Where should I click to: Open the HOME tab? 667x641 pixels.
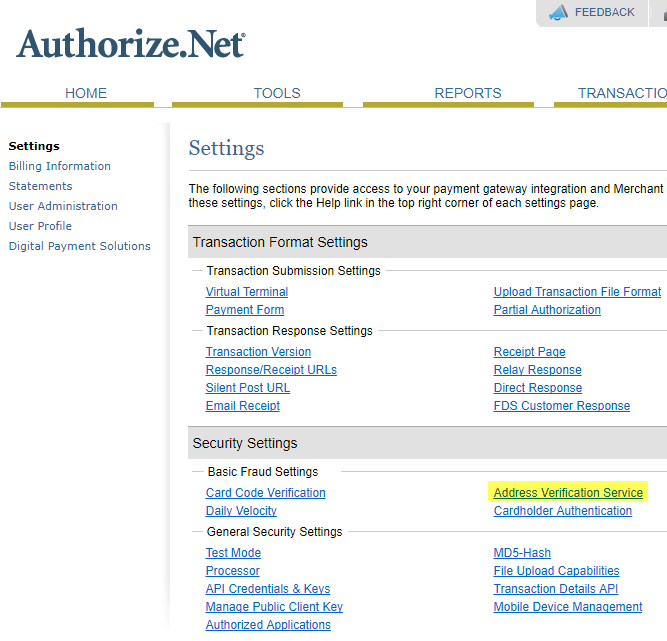pos(86,93)
